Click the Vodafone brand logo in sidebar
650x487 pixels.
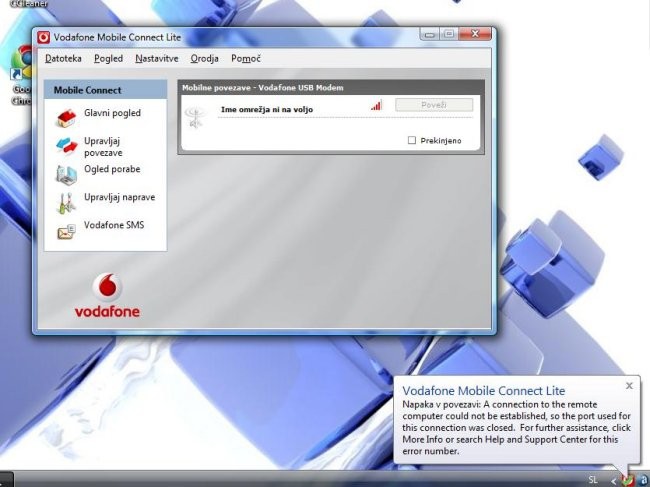click(x=107, y=296)
